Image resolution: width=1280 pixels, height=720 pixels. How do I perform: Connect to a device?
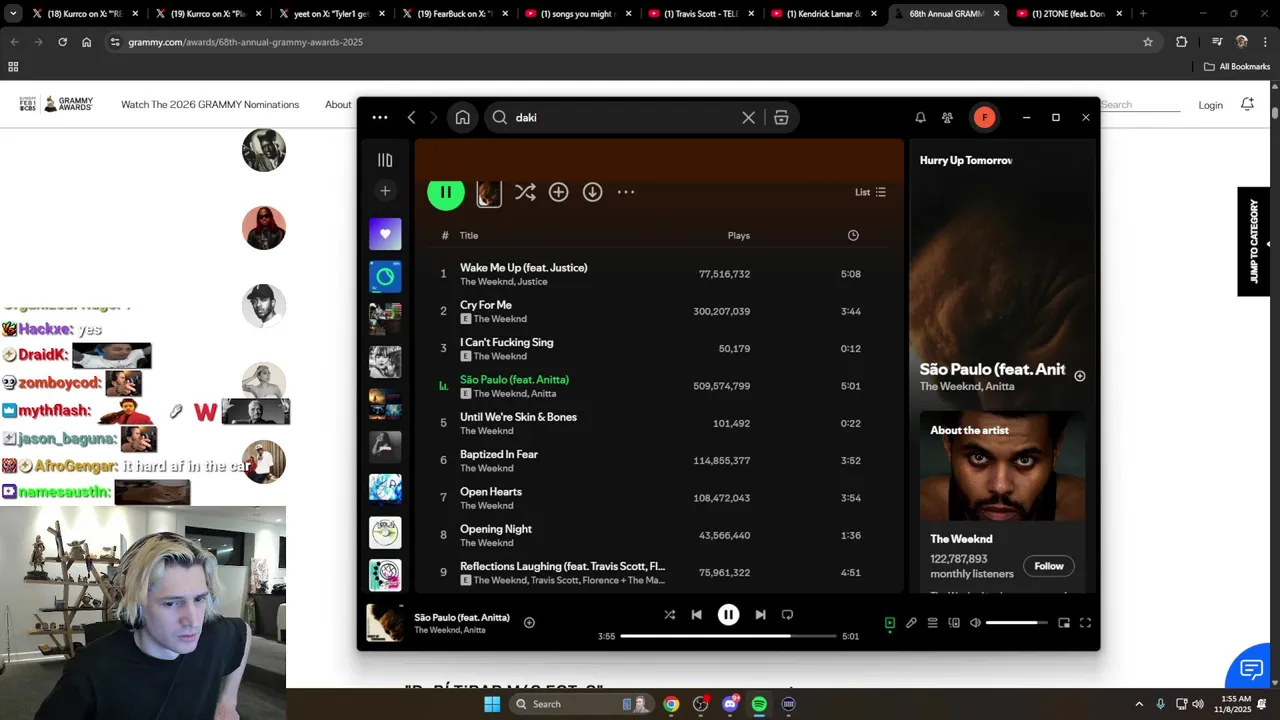tap(954, 623)
